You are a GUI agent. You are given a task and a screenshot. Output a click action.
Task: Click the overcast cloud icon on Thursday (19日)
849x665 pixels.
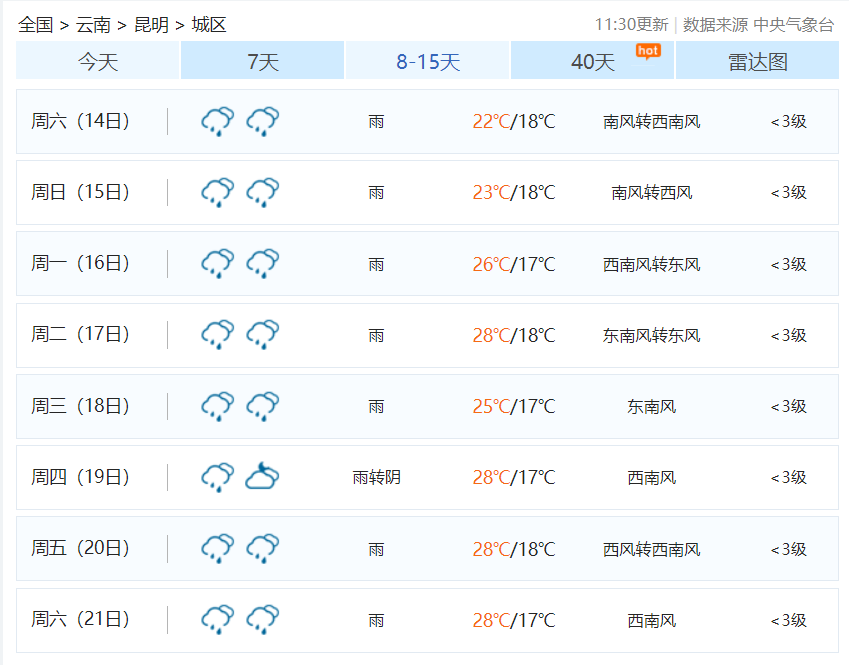point(262,477)
